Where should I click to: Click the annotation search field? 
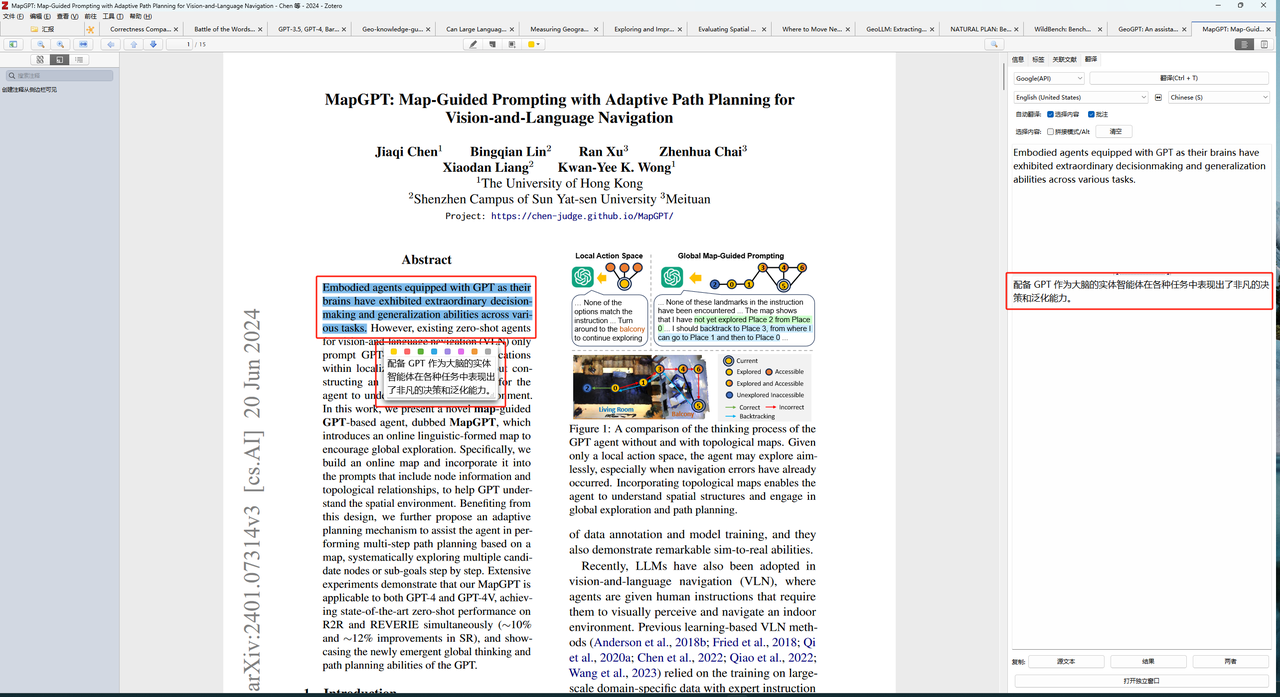[59, 75]
